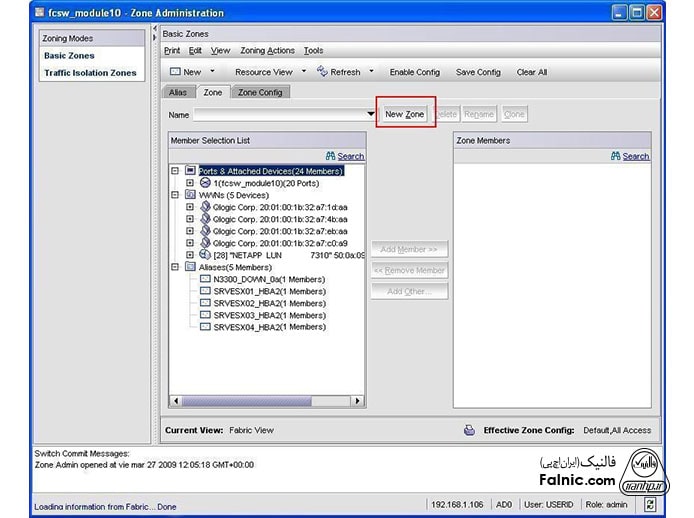Click the Member Selection List horizontal scrollbar
Screen dimensions: 694x518
tap(266, 401)
